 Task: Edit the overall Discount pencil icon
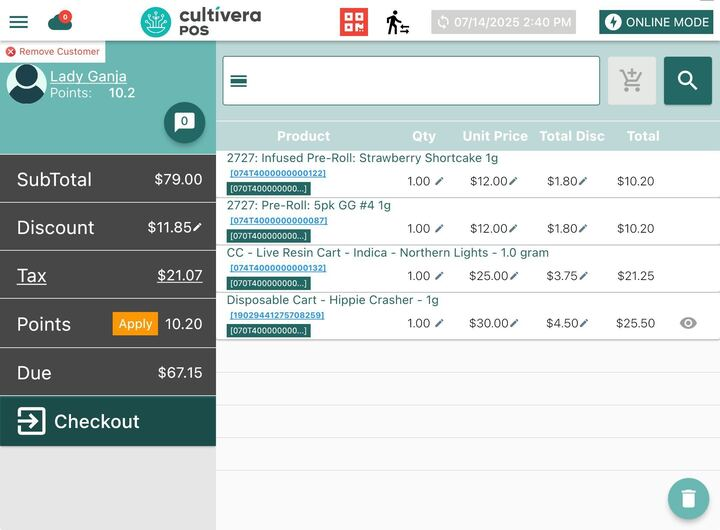tap(197, 227)
